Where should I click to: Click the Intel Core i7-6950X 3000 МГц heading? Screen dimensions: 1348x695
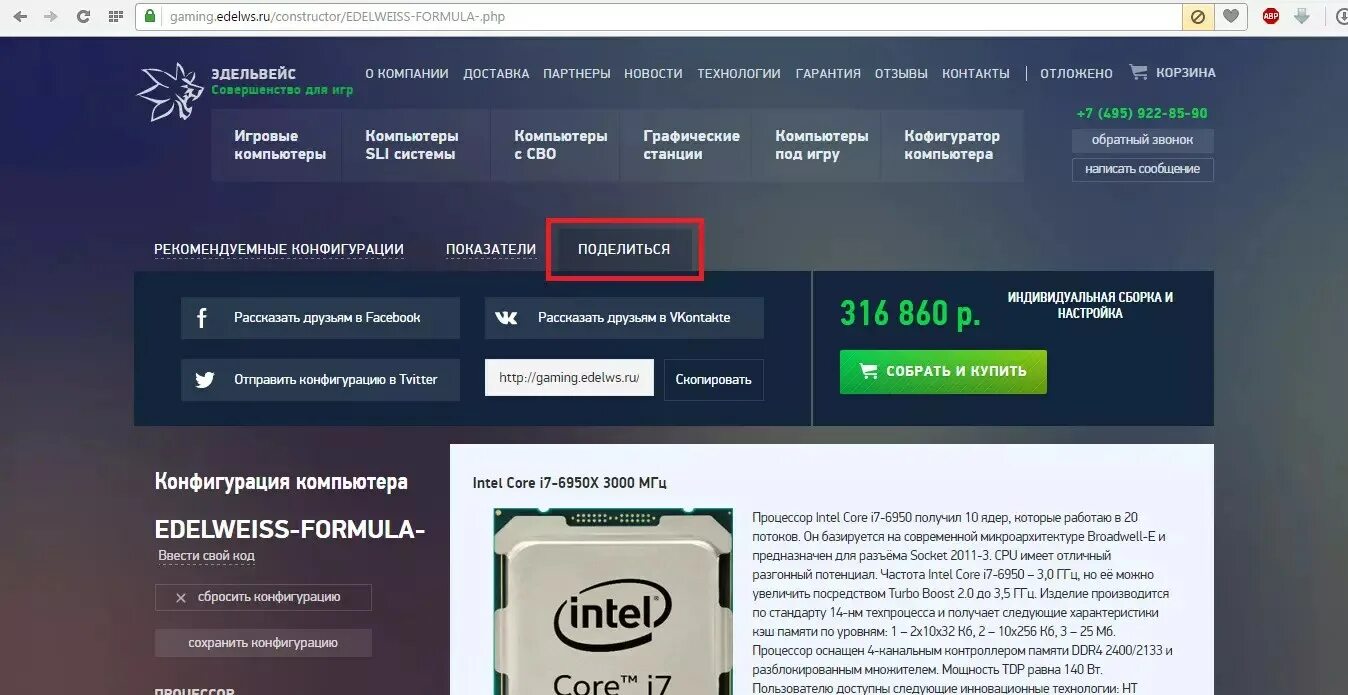[570, 483]
